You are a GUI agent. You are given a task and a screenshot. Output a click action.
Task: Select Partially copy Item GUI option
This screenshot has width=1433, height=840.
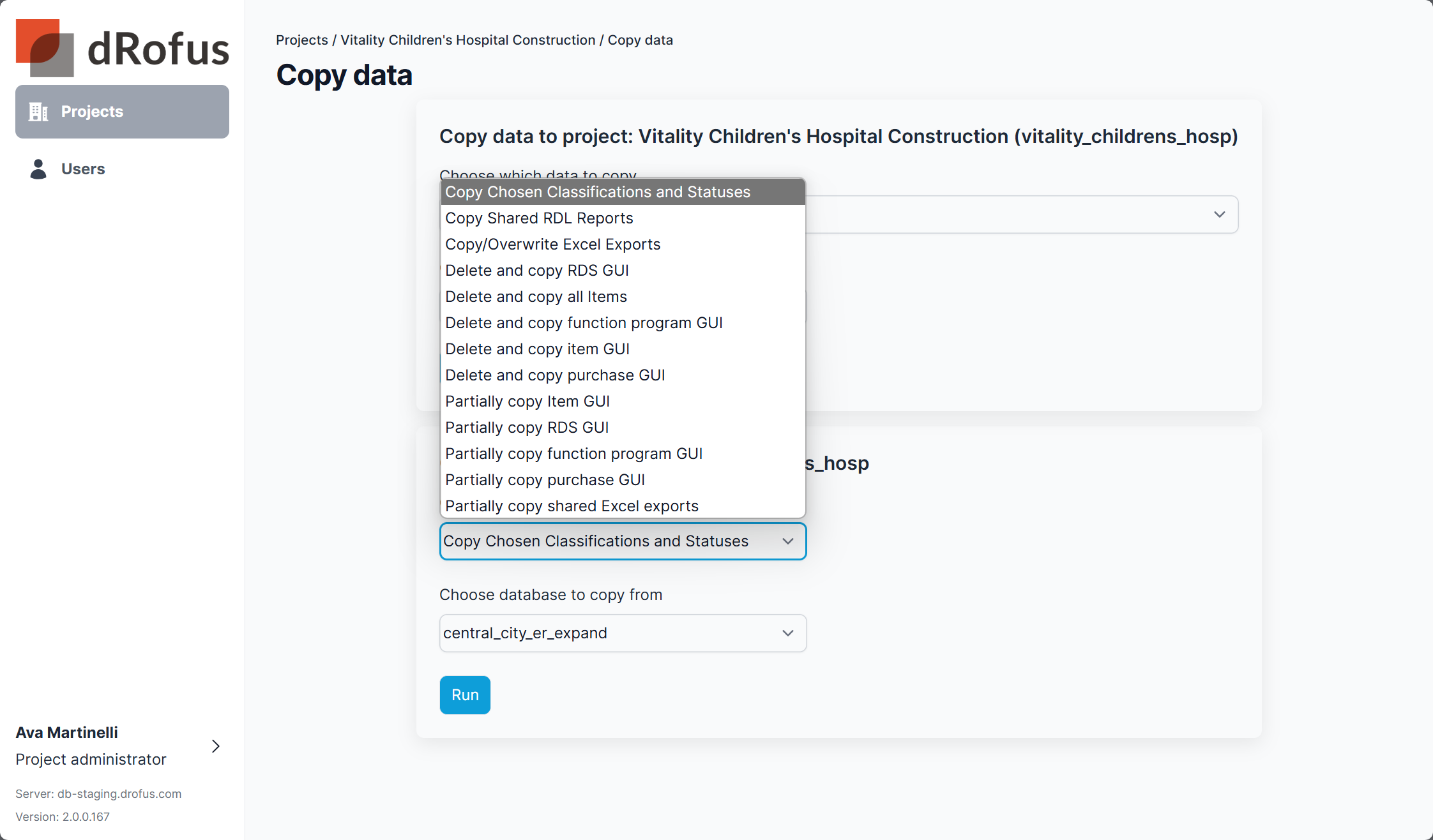[527, 401]
